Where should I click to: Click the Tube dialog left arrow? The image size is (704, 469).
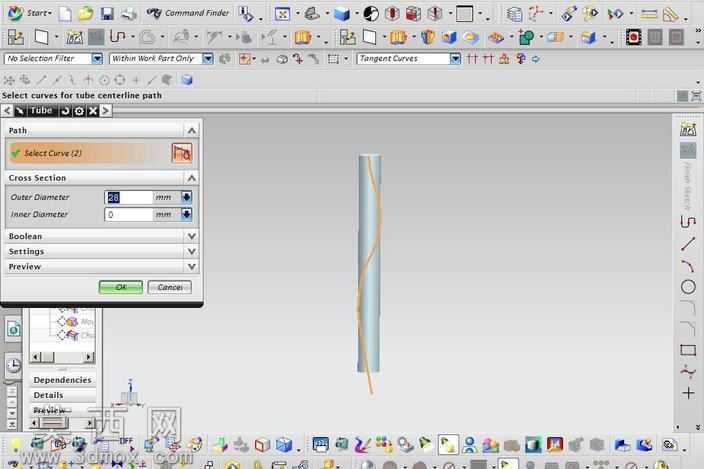tap(7, 110)
